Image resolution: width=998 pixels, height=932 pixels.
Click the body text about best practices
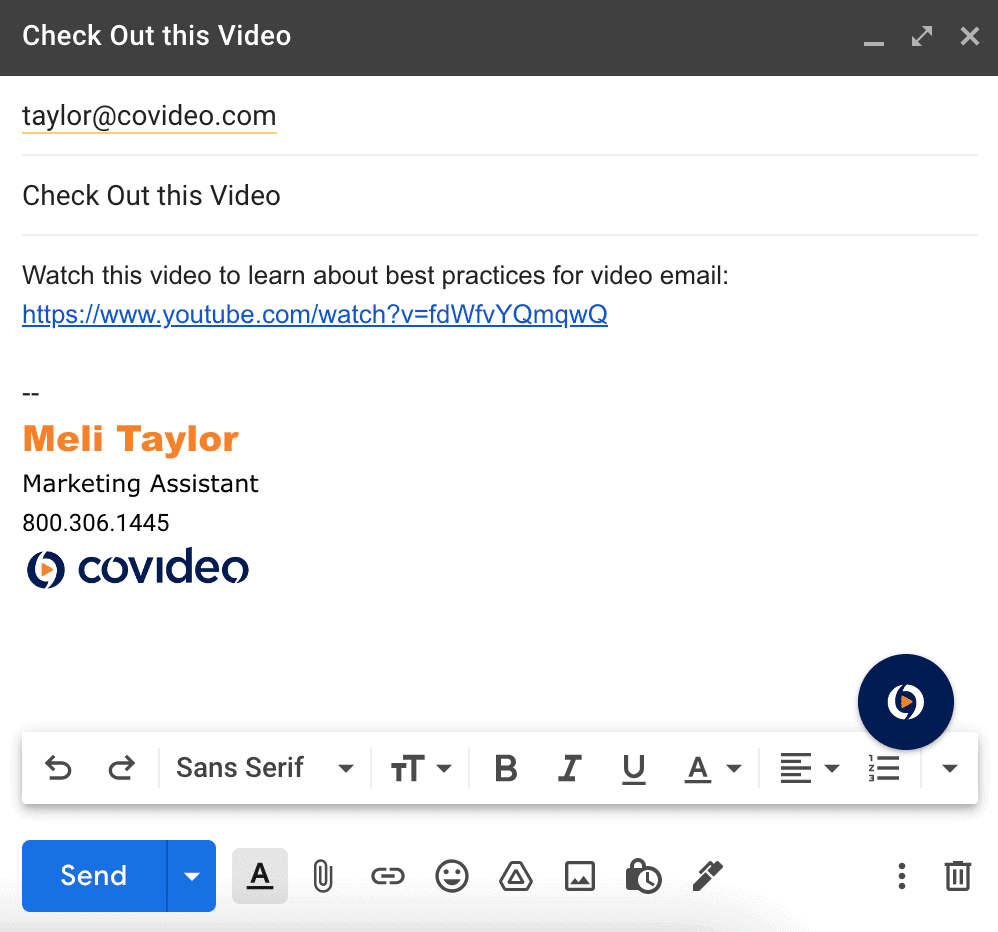pos(376,276)
